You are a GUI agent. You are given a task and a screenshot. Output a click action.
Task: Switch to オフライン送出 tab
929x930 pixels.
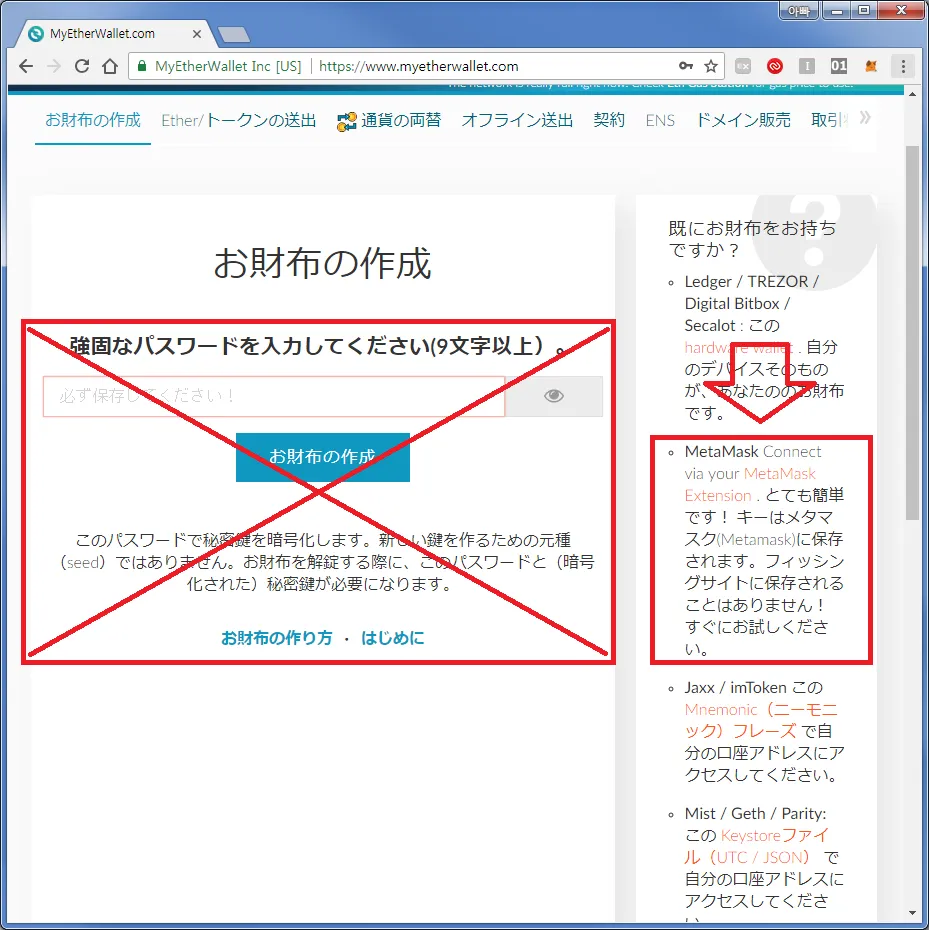517,120
